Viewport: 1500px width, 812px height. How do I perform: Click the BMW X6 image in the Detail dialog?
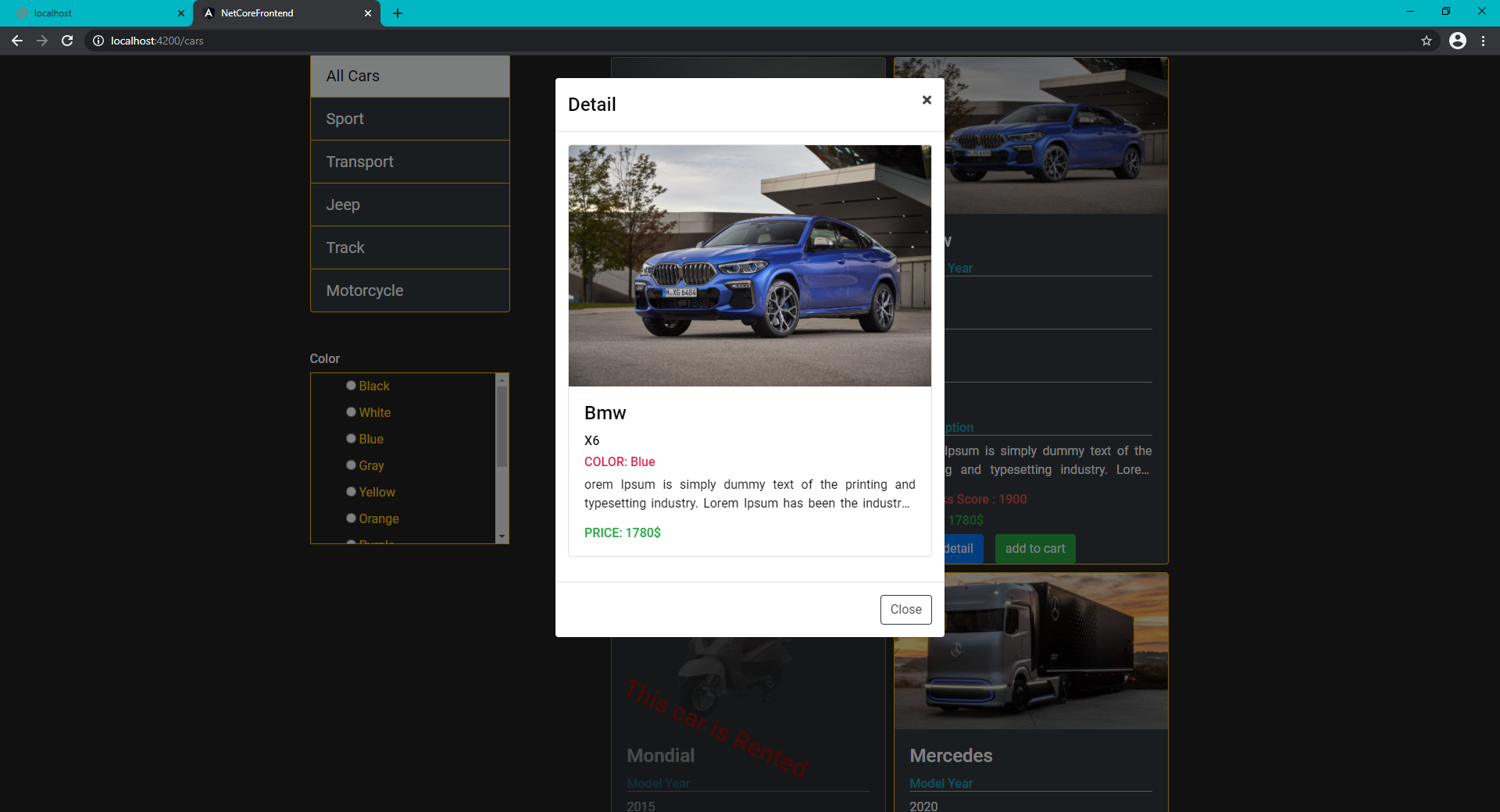(x=750, y=265)
